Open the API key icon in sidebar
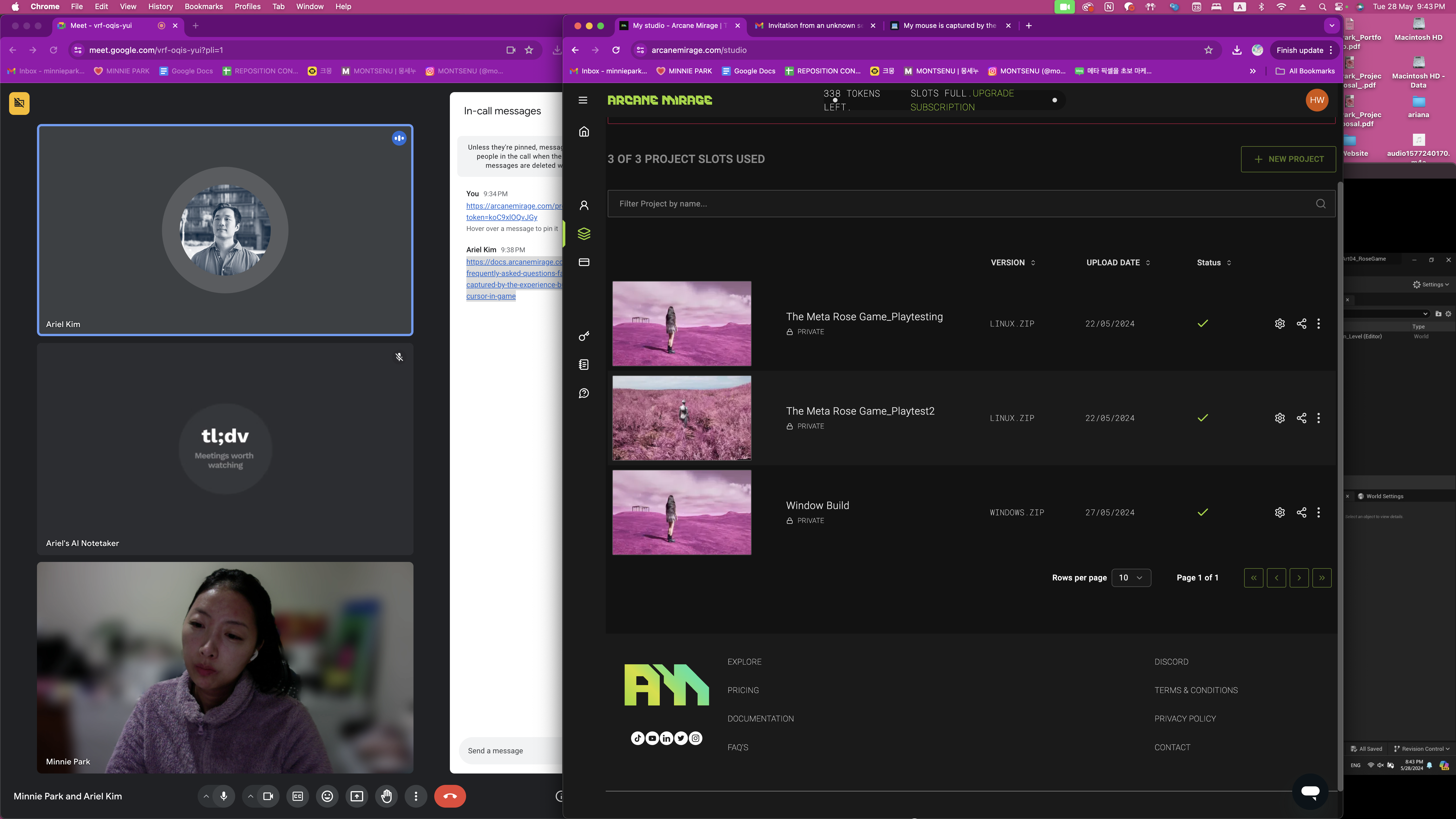This screenshot has height=819, width=1456. click(584, 336)
